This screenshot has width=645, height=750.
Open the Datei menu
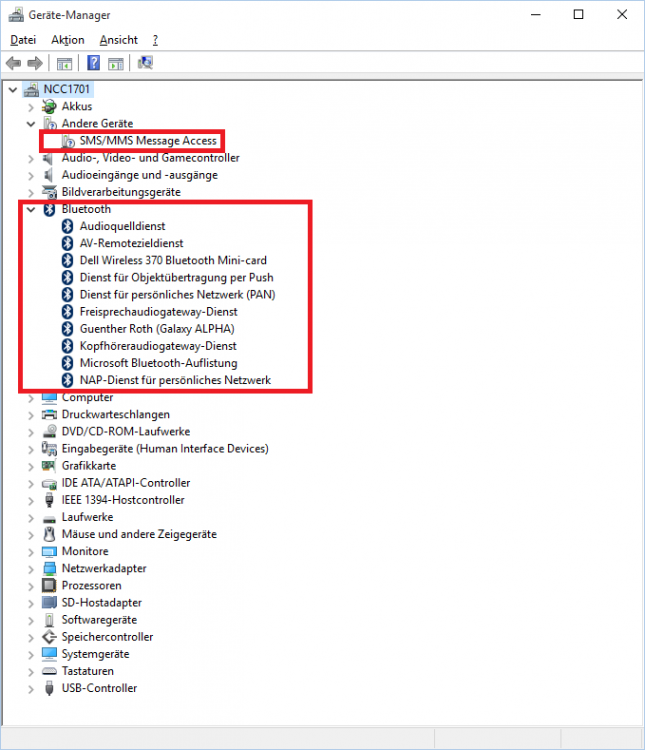point(23,40)
